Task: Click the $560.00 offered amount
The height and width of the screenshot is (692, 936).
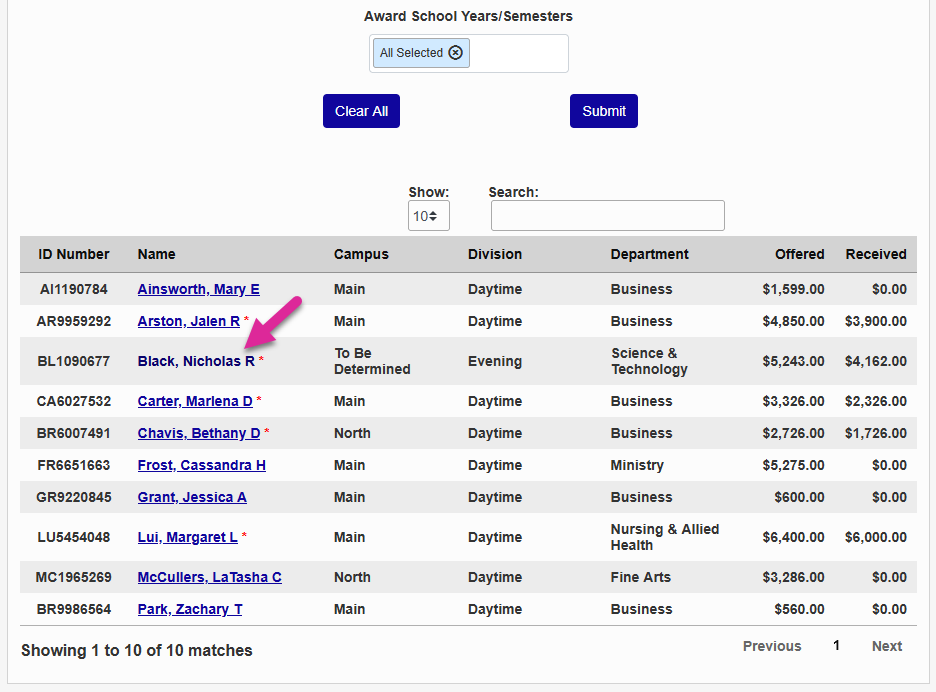Action: point(799,610)
